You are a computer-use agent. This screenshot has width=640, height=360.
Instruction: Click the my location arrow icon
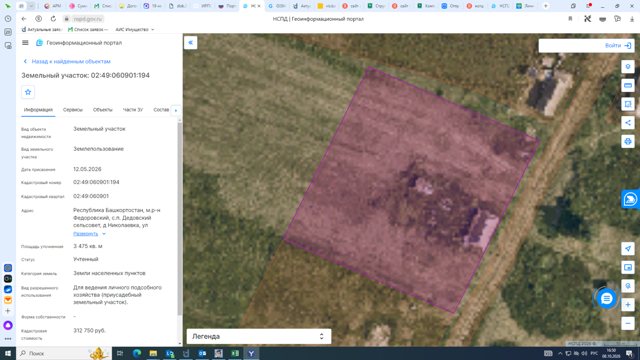point(628,249)
